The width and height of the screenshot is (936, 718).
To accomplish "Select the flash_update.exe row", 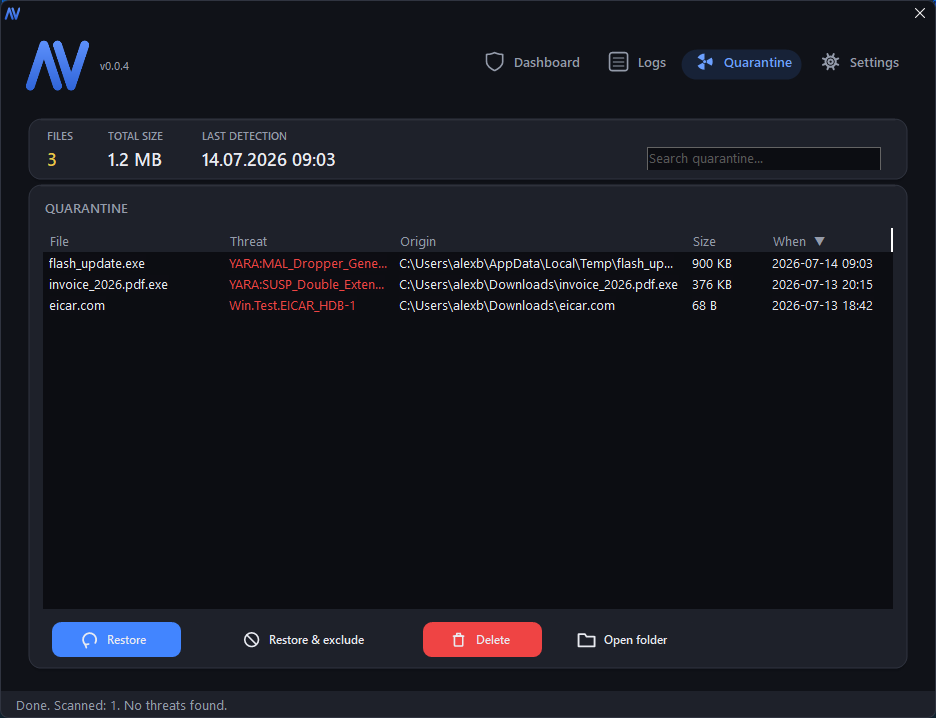I will pyautogui.click(x=467, y=264).
